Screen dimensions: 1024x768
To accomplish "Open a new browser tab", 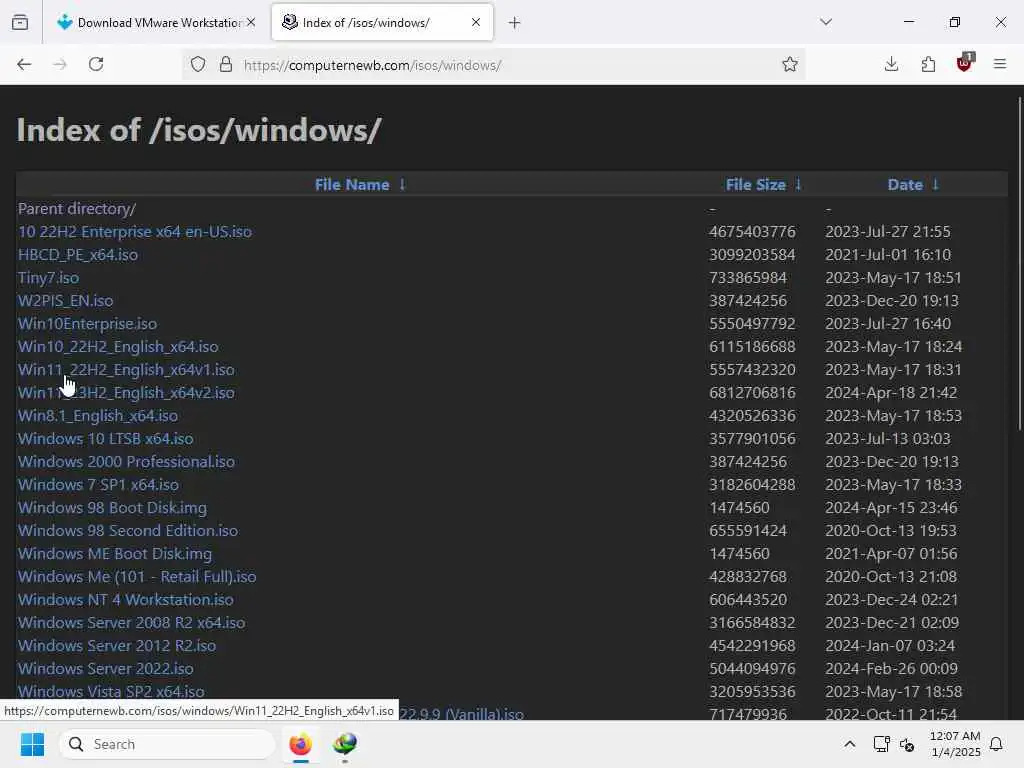I will (515, 23).
